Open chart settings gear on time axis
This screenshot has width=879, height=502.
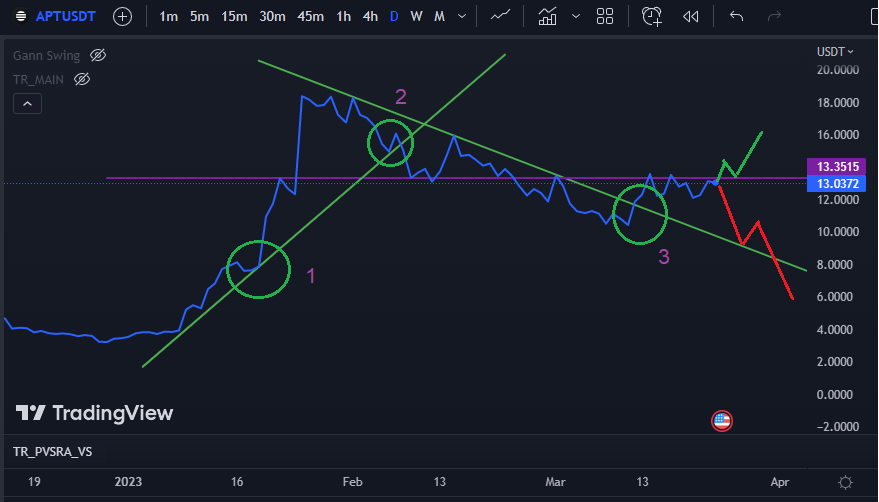pos(845,482)
